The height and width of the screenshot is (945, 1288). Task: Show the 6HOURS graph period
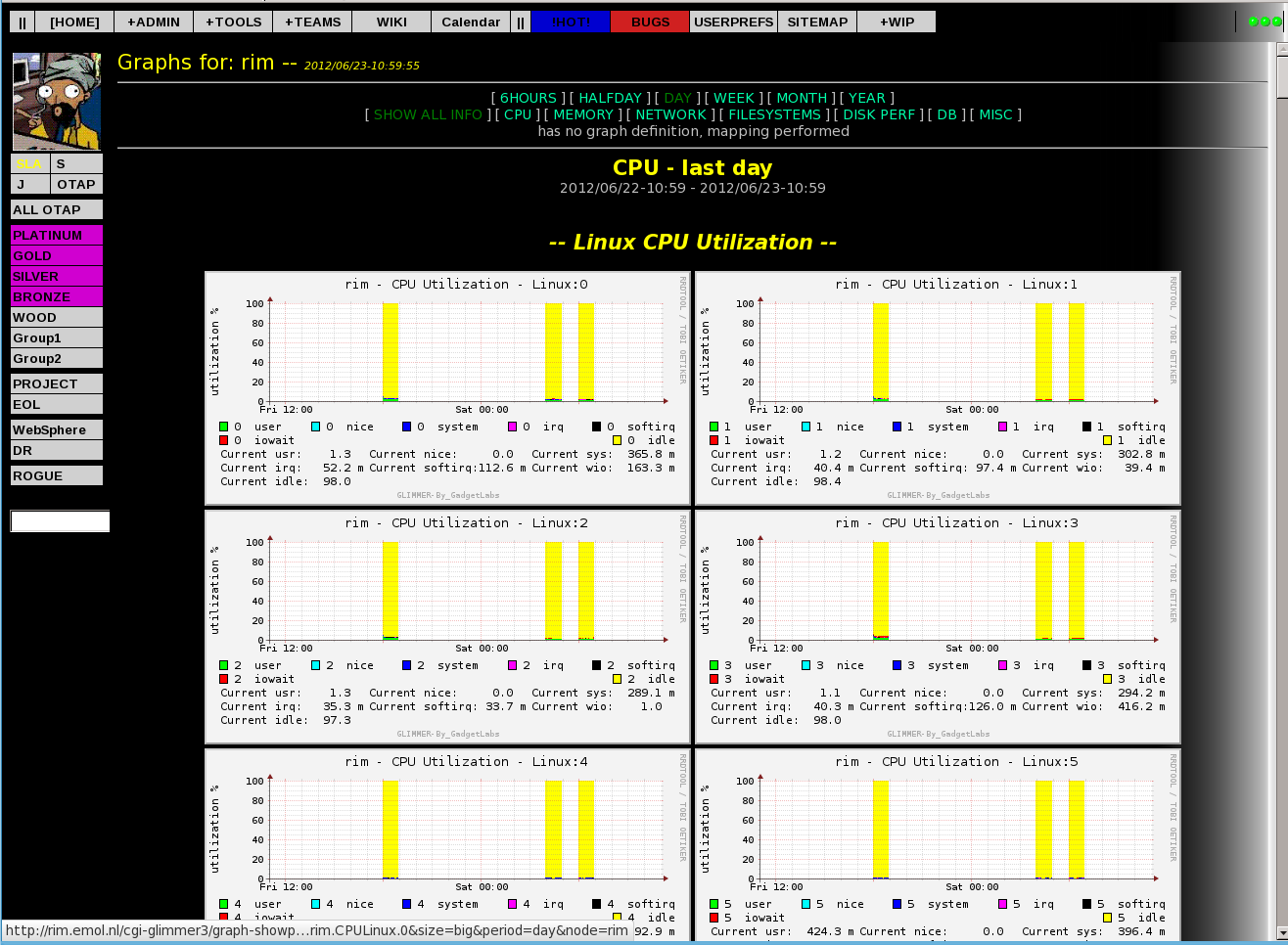tap(528, 98)
